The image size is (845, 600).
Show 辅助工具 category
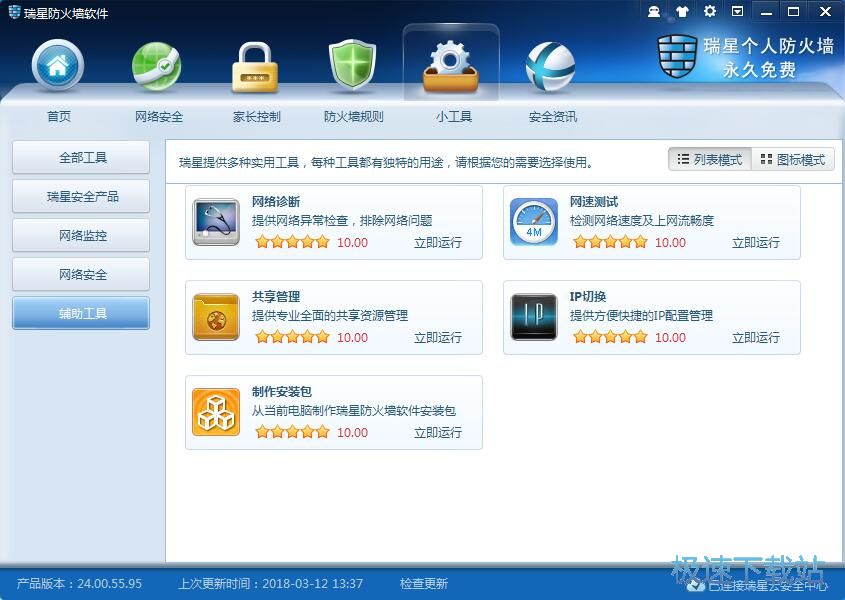point(81,313)
